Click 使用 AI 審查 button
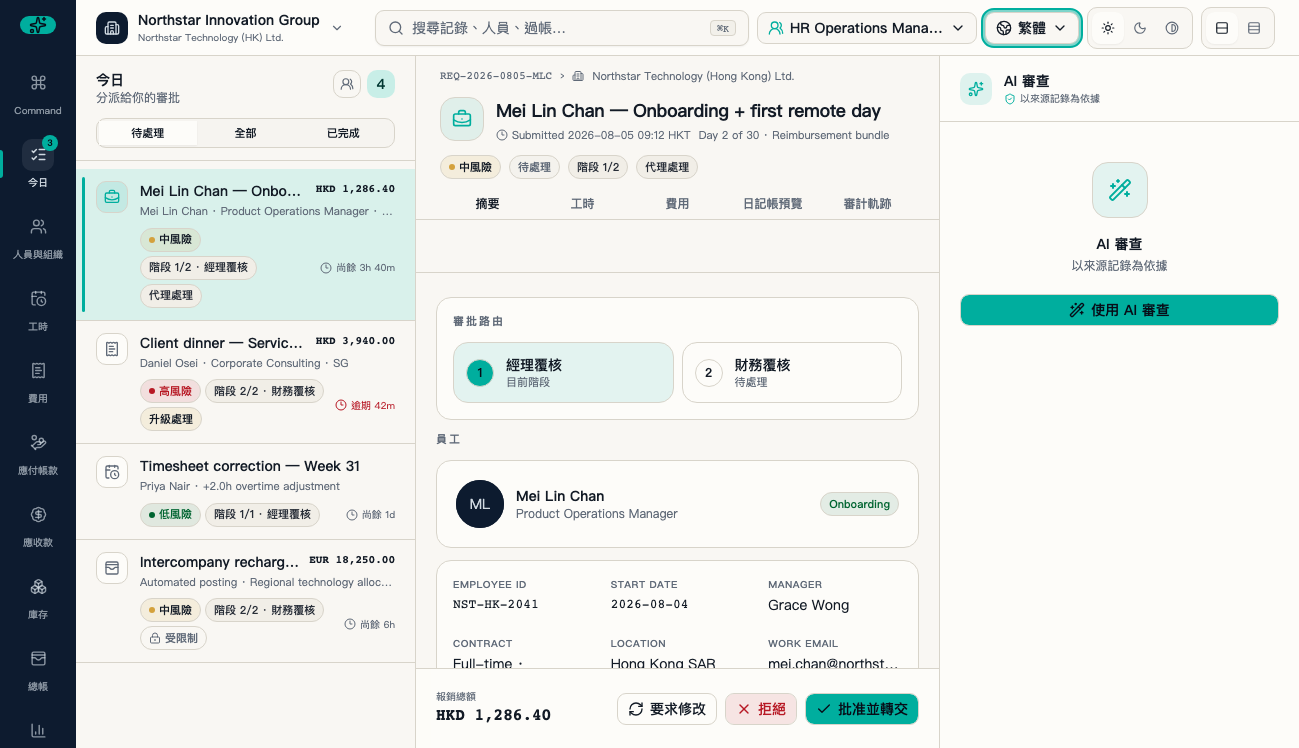Image resolution: width=1299 pixels, height=748 pixels. click(1119, 310)
